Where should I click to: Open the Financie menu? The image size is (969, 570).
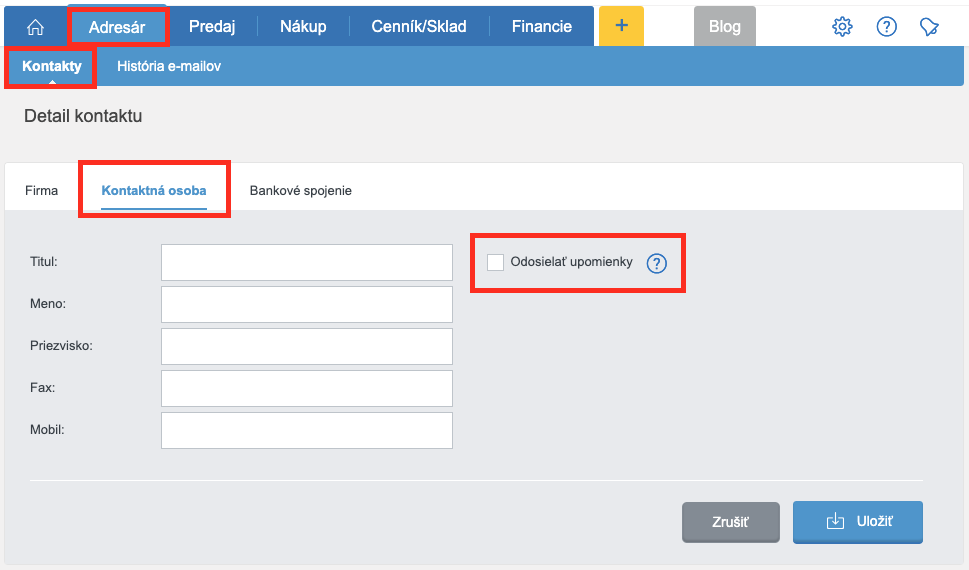[541, 27]
